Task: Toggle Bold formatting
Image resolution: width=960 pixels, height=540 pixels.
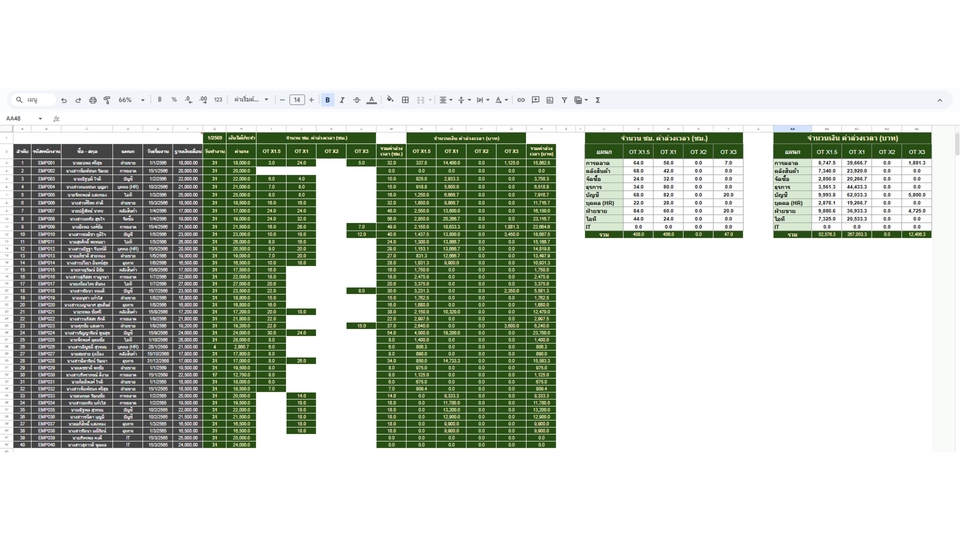Action: coord(327,100)
